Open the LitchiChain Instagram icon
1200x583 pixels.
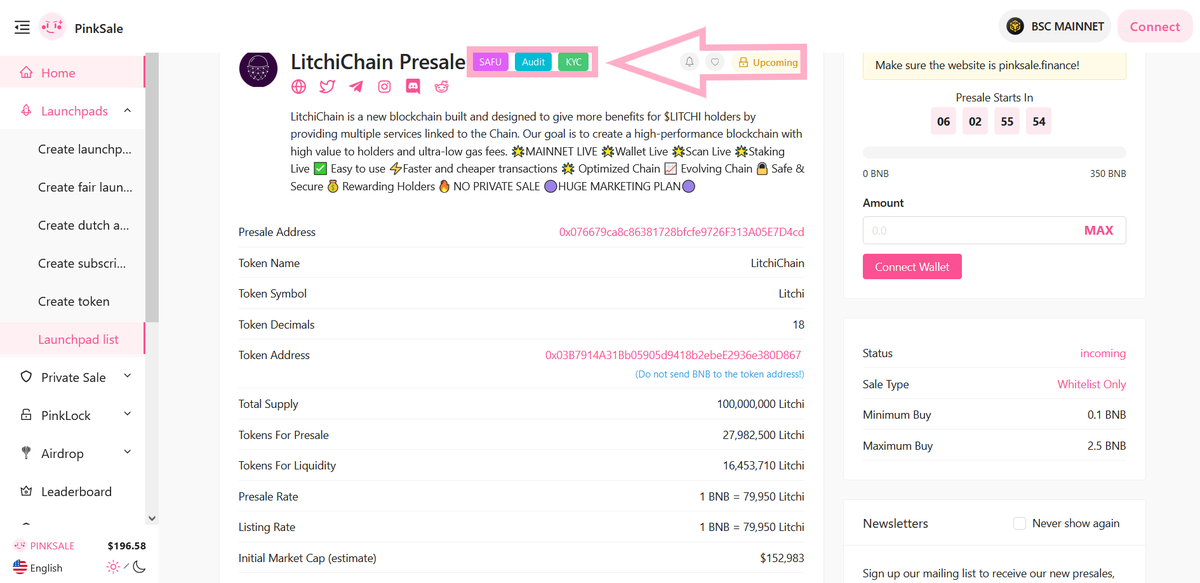(384, 88)
